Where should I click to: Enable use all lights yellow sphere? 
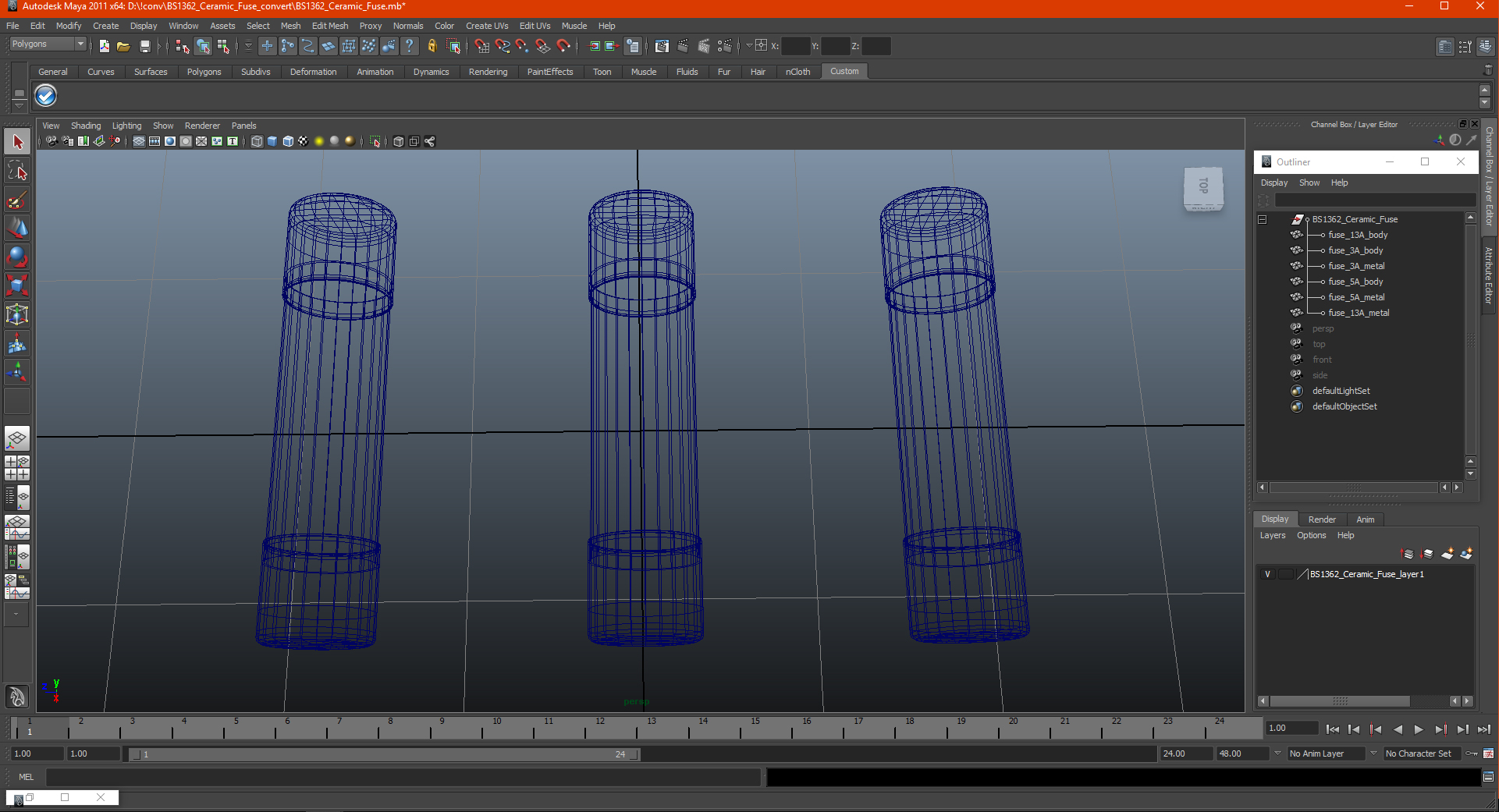319,141
